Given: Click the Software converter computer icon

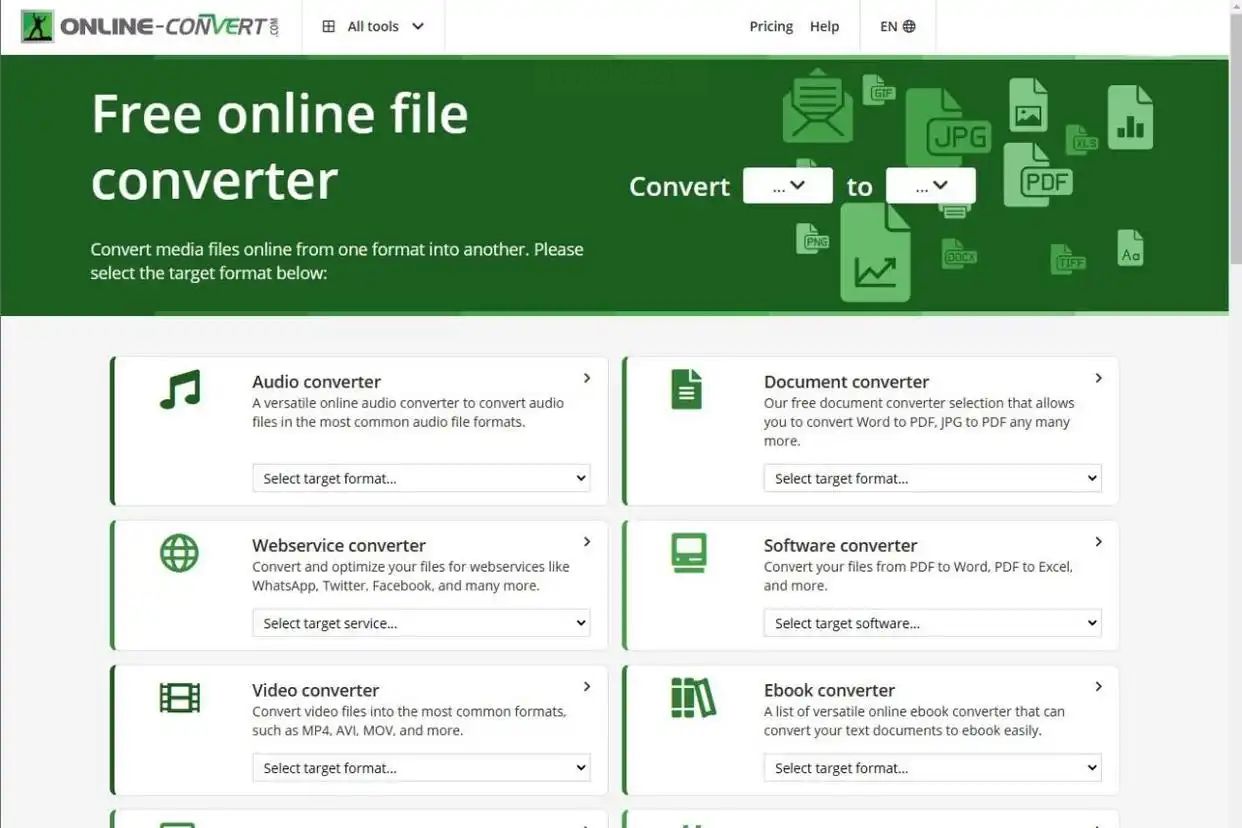Looking at the screenshot, I should 689,553.
